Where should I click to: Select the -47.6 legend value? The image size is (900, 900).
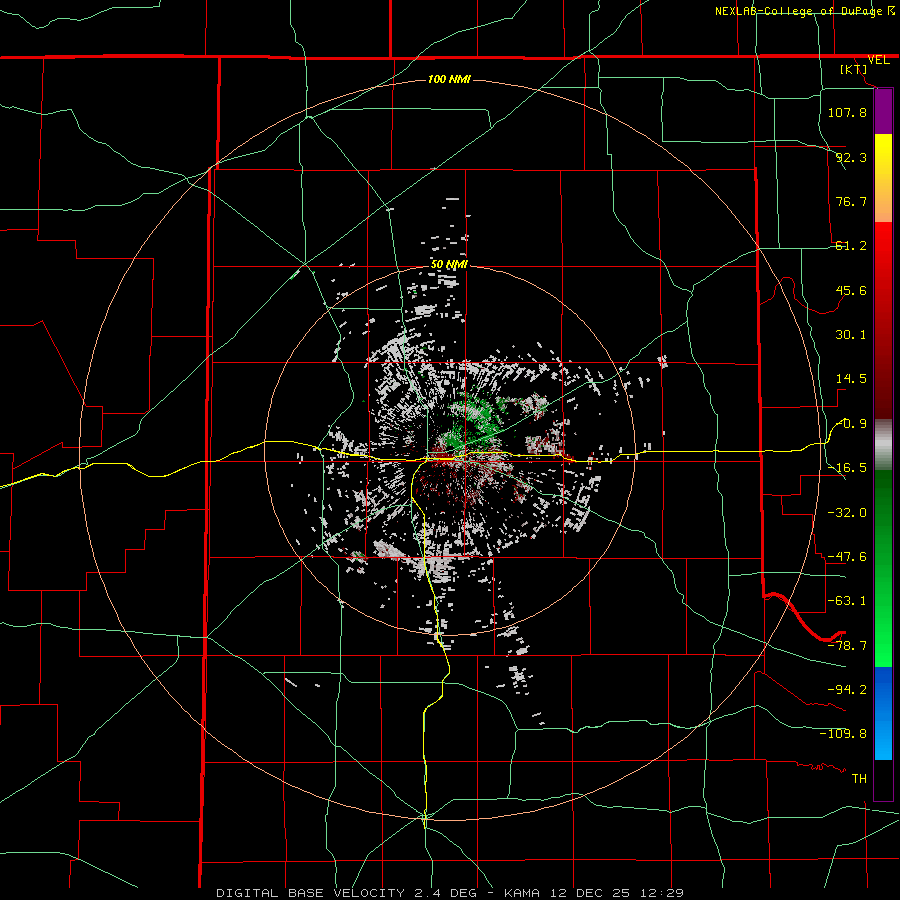tap(847, 557)
